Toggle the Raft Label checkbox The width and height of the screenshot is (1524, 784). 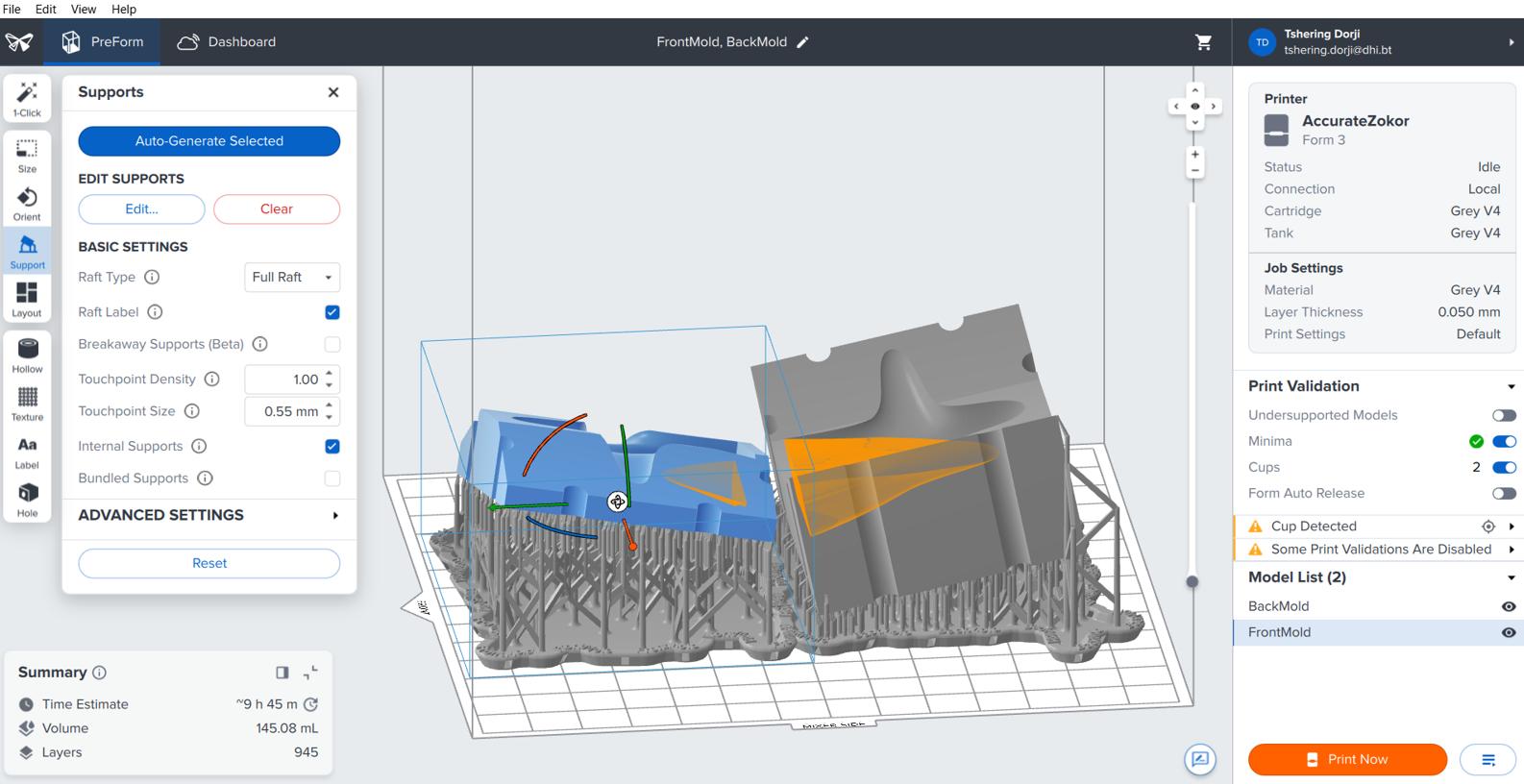coord(332,312)
